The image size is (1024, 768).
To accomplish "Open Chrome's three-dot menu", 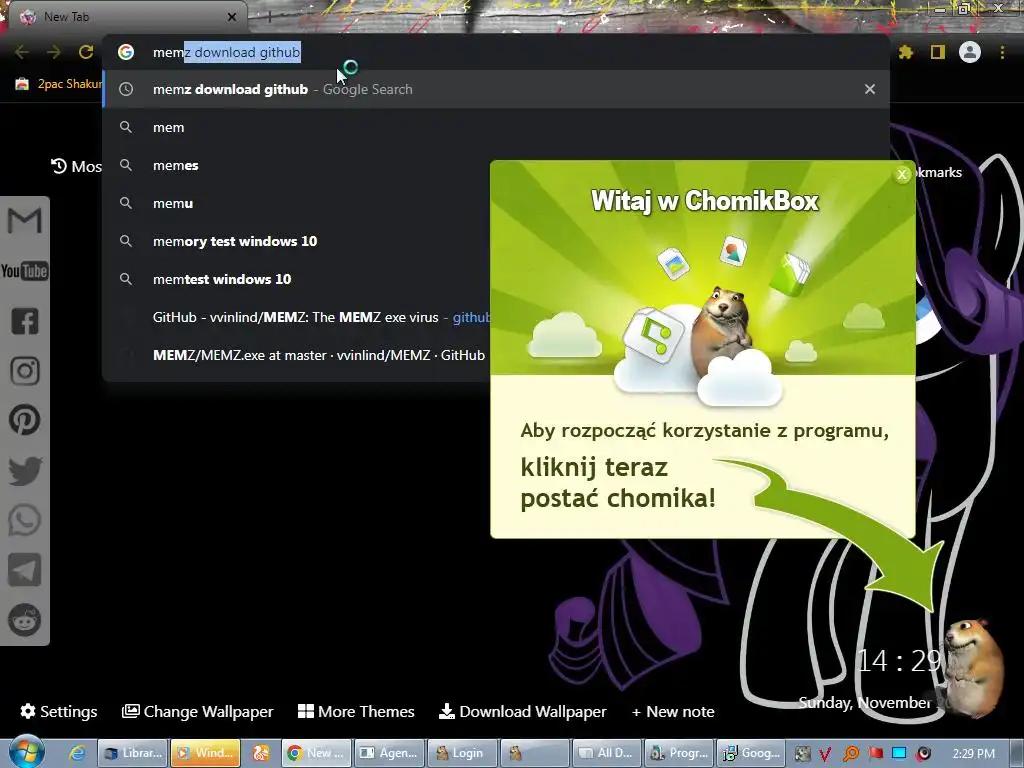I will [x=1002, y=52].
